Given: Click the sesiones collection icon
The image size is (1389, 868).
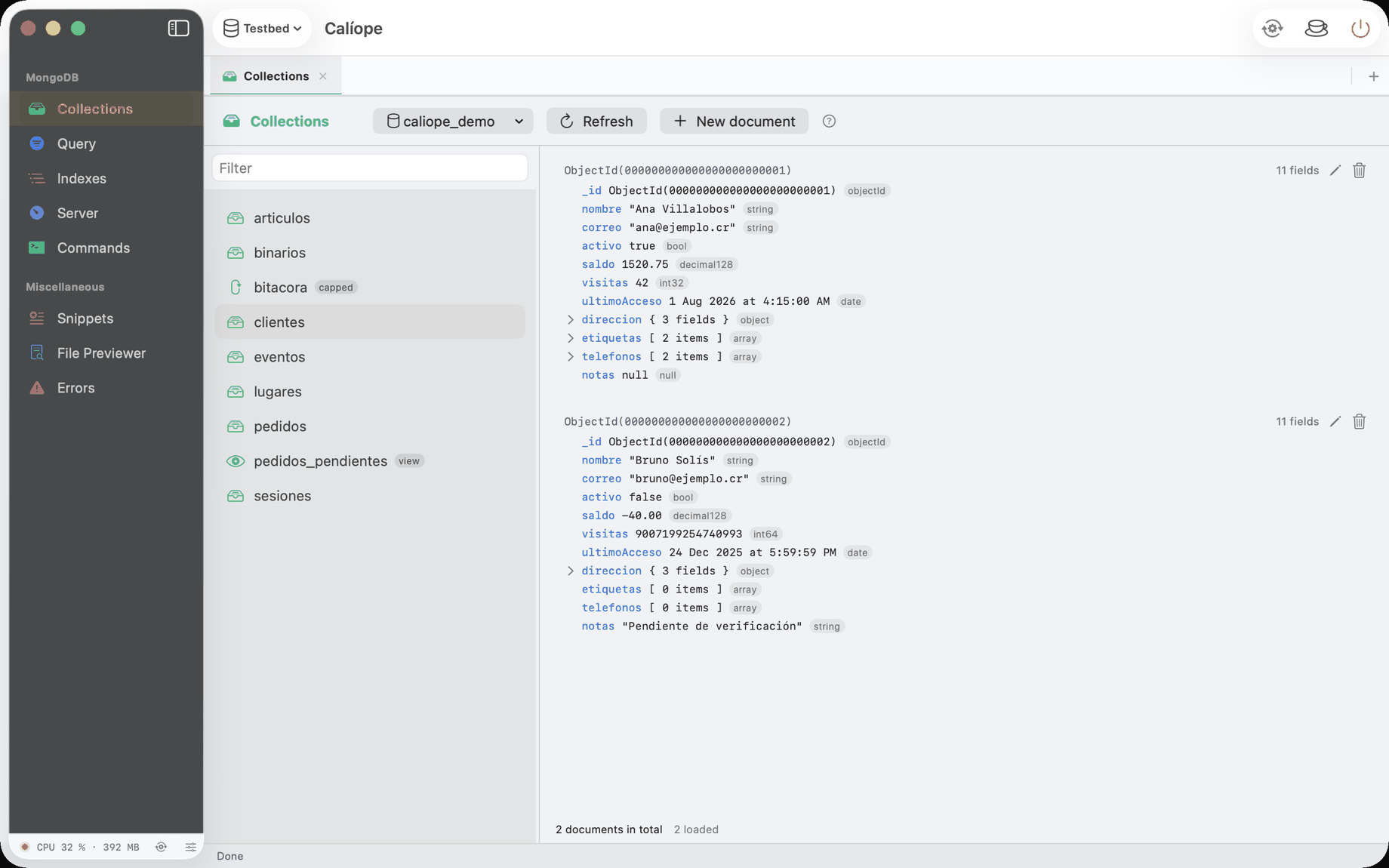Looking at the screenshot, I should pyautogui.click(x=236, y=496).
